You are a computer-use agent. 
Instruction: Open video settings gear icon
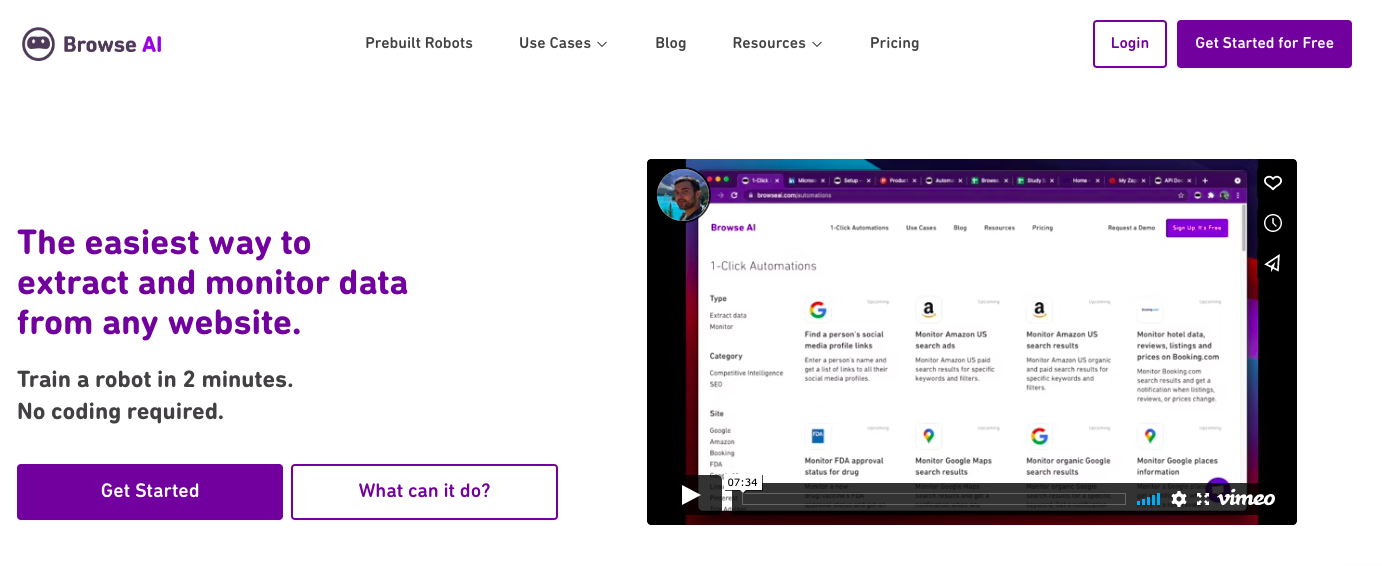[x=1179, y=498]
